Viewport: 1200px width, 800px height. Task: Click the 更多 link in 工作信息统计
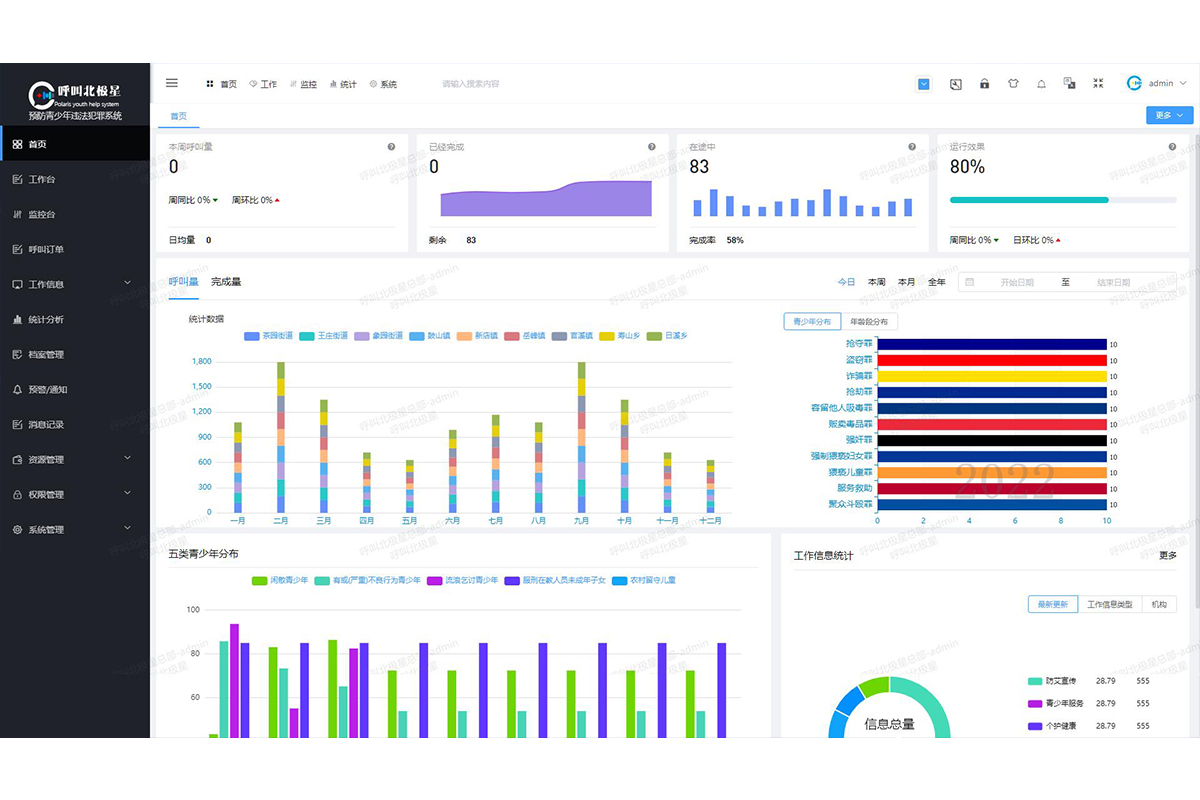pos(1167,556)
